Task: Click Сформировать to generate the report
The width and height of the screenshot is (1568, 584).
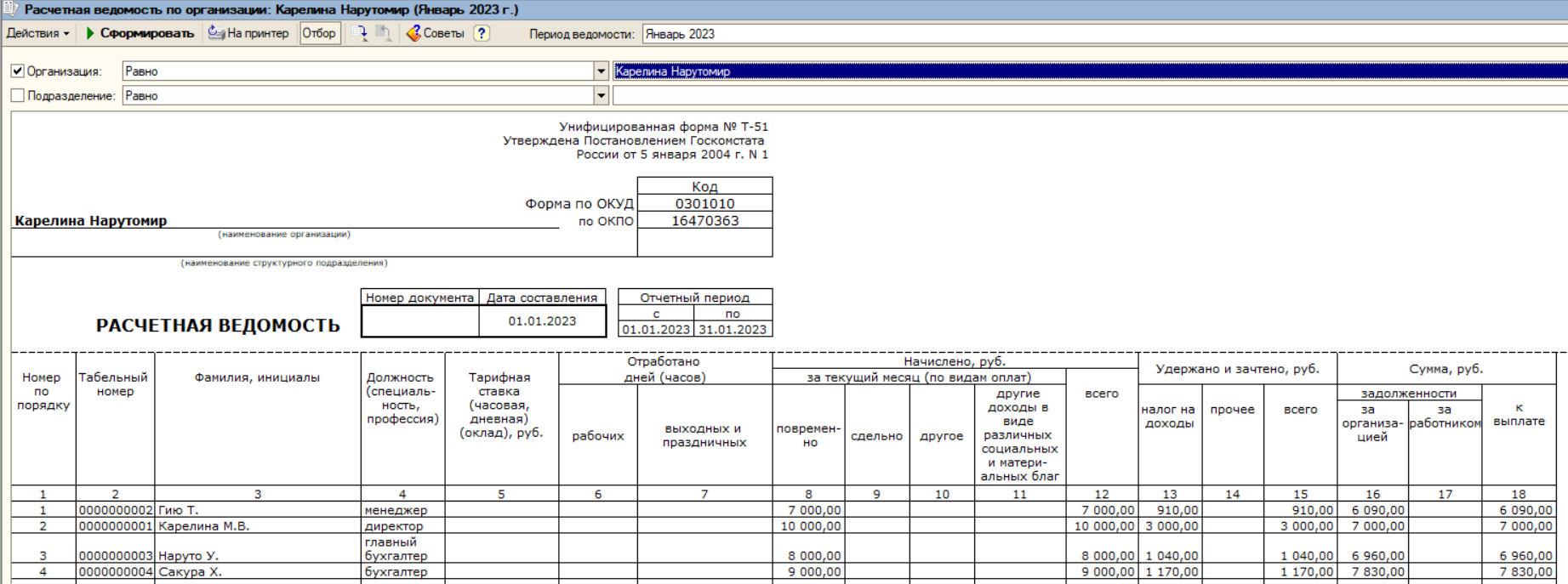Action: point(140,33)
